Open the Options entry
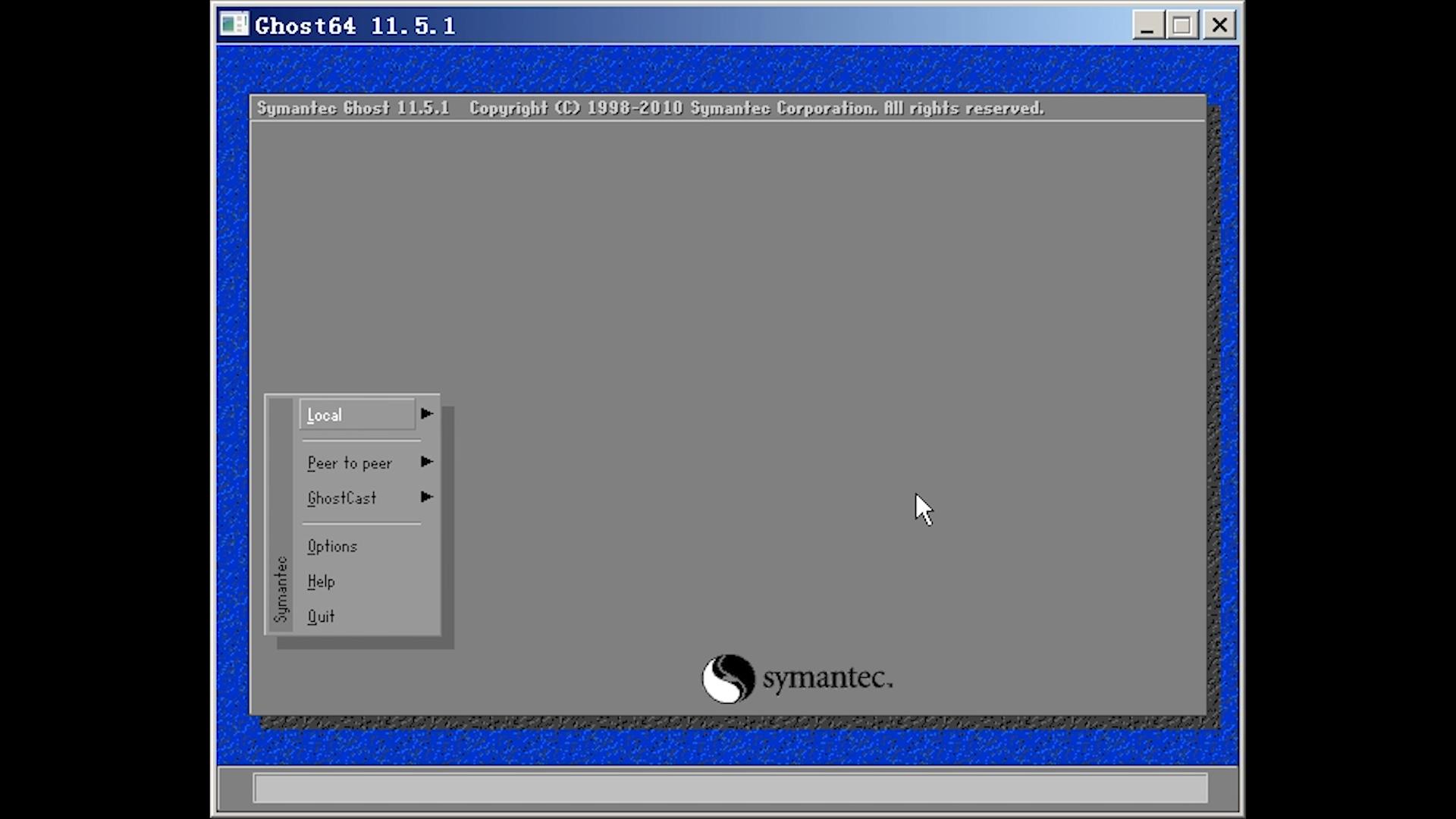 (332, 546)
